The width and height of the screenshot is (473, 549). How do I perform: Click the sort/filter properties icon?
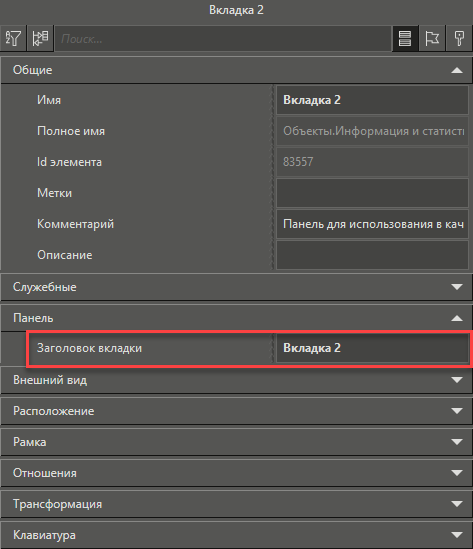tap(13, 38)
